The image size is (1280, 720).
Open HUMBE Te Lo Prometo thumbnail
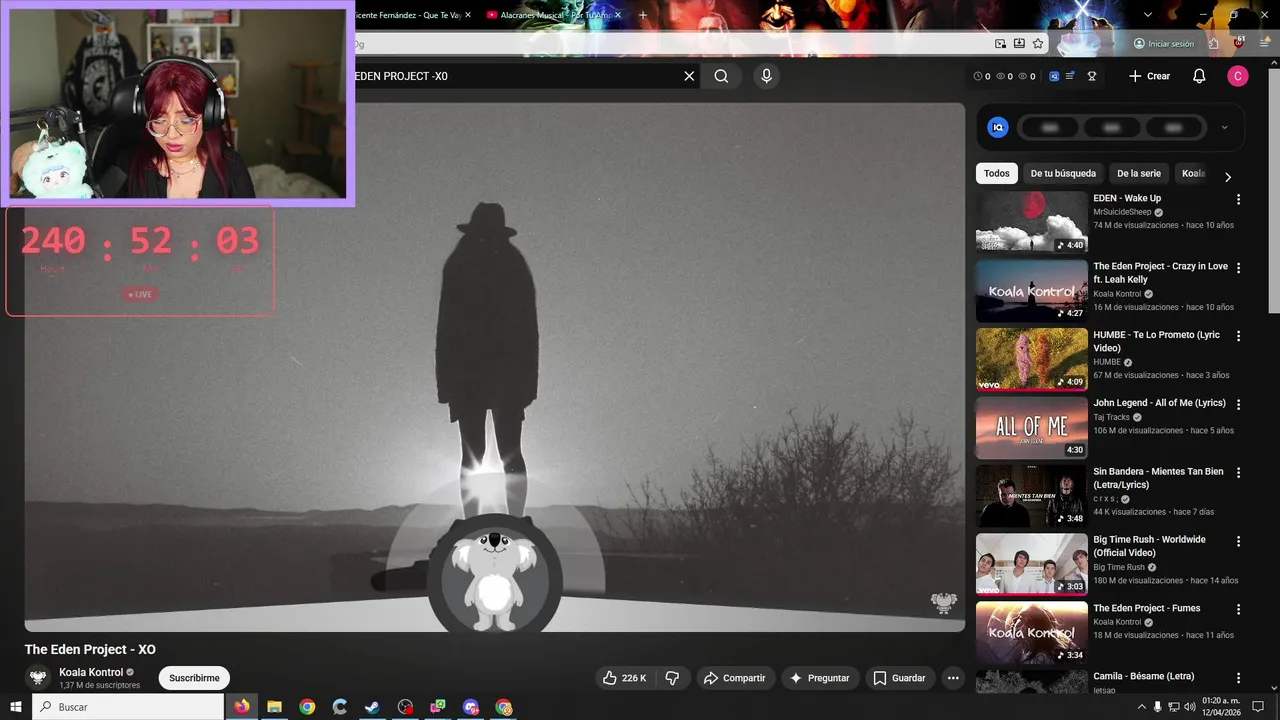coord(1031,359)
